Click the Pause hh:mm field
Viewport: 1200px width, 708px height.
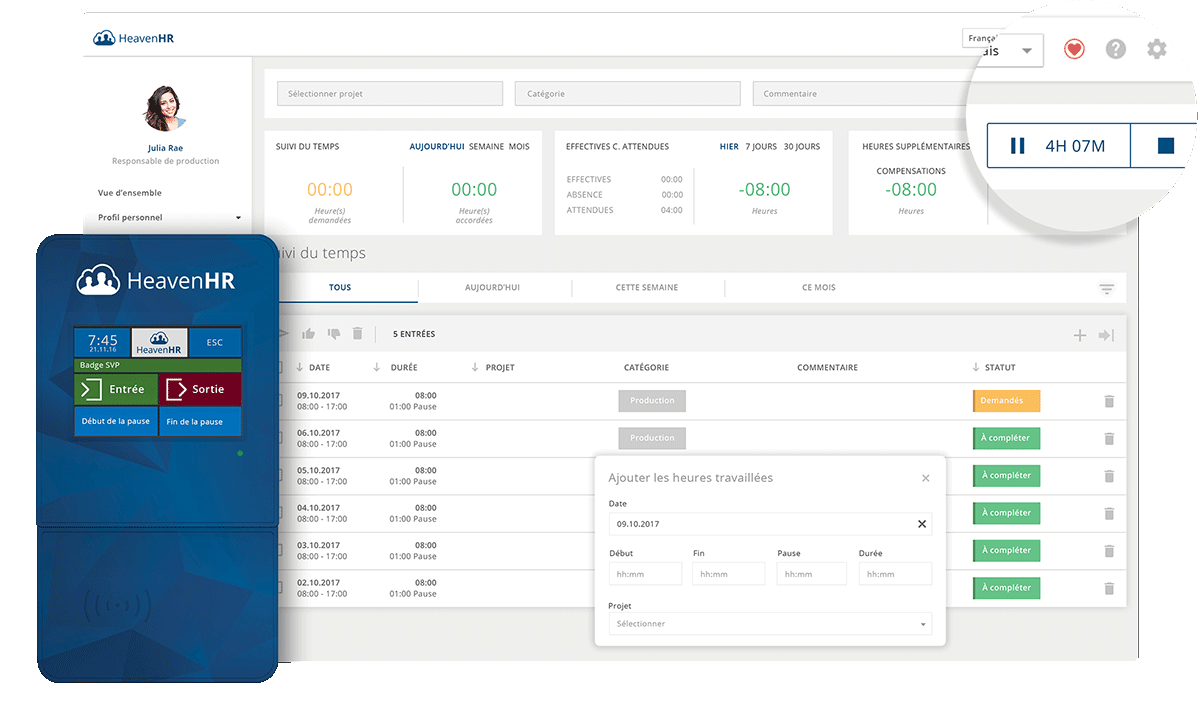pyautogui.click(x=812, y=574)
